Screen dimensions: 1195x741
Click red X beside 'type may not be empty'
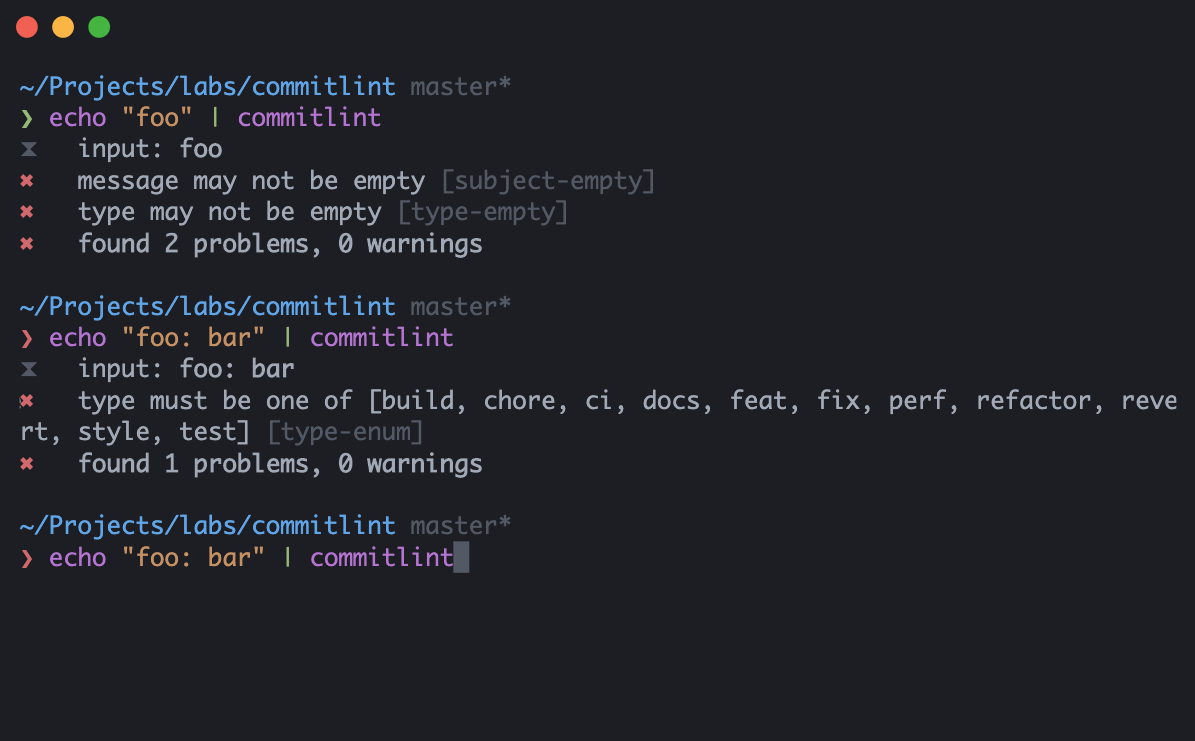click(27, 212)
